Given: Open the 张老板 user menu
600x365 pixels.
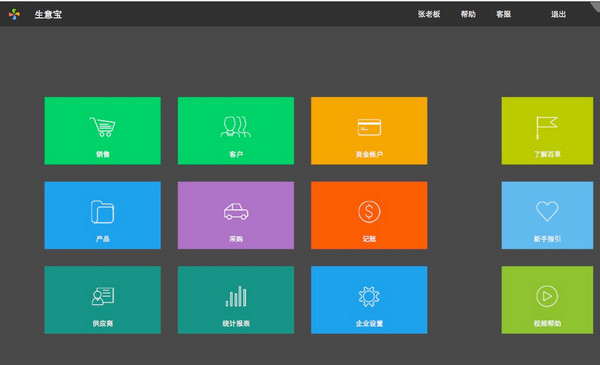Looking at the screenshot, I should (429, 14).
